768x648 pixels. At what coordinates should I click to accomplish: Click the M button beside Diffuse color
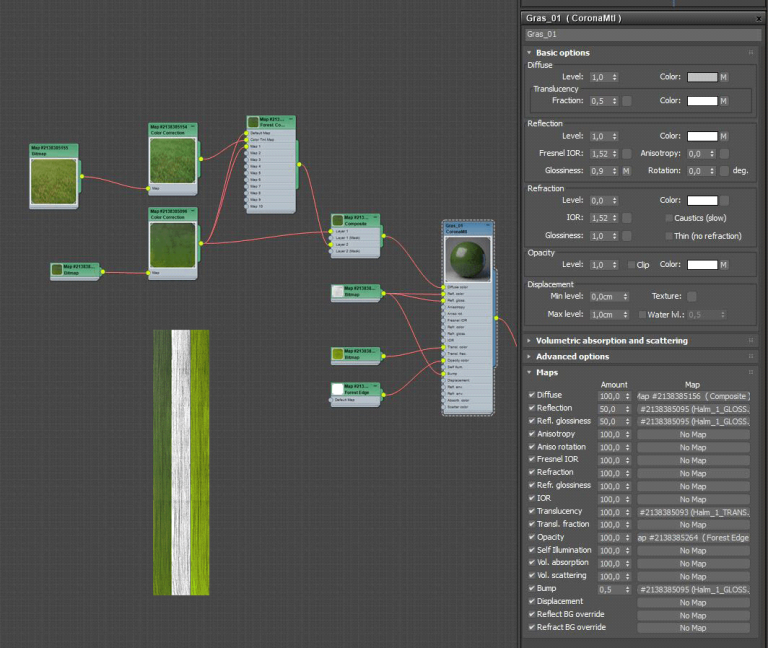(x=724, y=77)
